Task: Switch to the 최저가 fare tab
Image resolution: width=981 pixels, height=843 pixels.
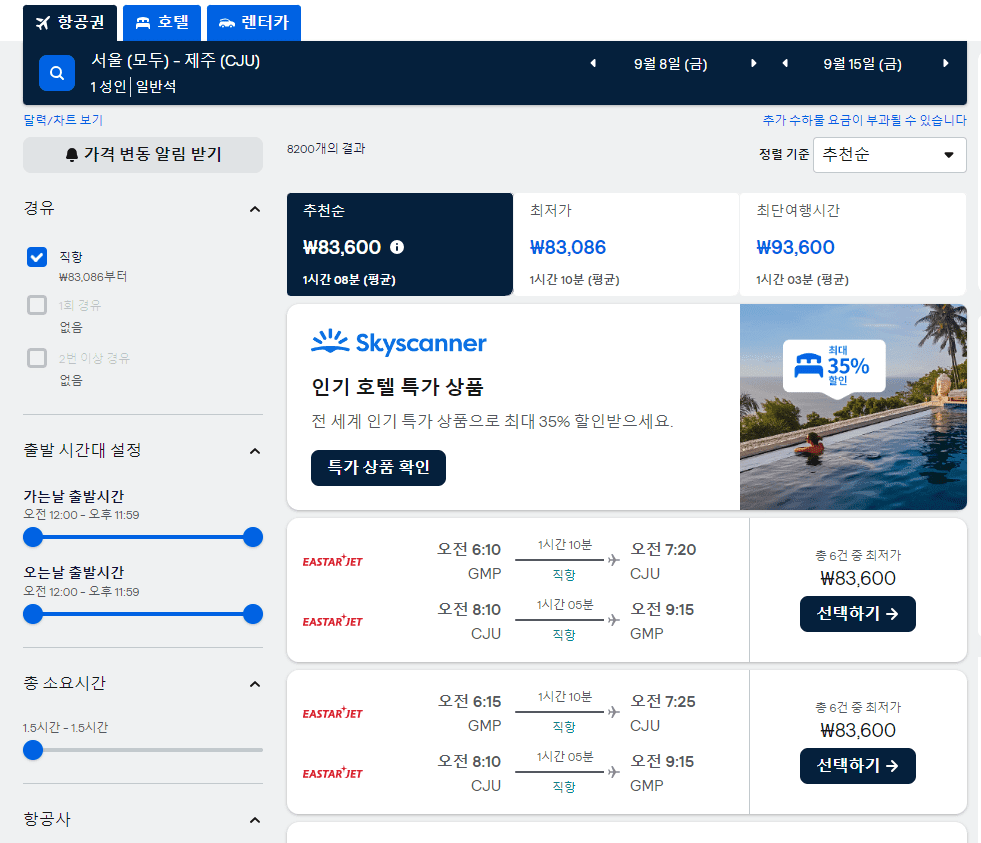Action: coord(626,240)
